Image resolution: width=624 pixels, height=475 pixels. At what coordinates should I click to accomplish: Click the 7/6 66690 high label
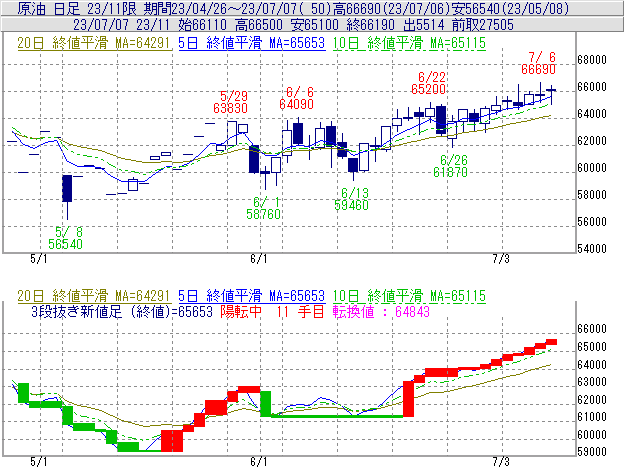[x=538, y=63]
